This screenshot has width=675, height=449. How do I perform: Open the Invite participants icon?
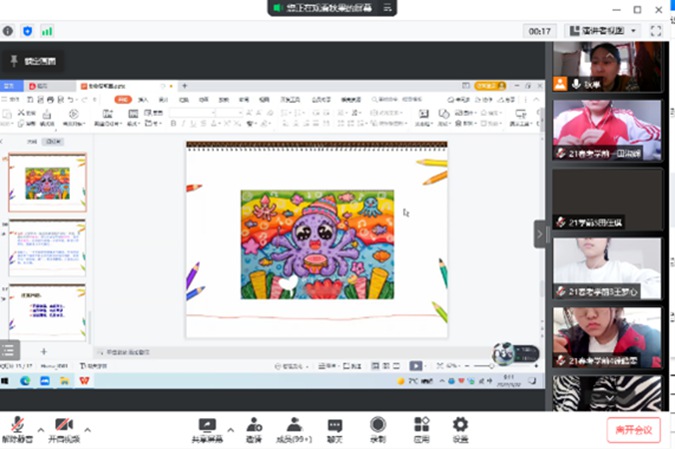click(254, 425)
